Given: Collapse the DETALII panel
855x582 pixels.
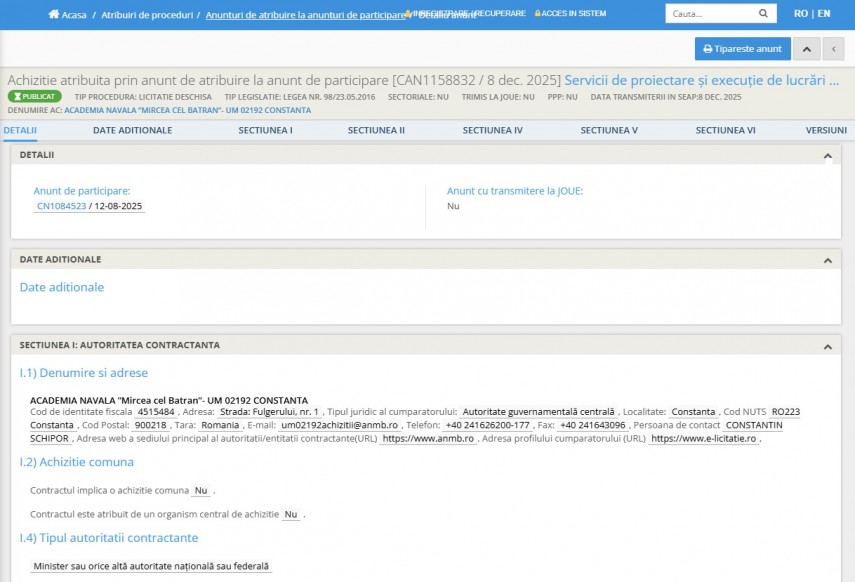Looking at the screenshot, I should pyautogui.click(x=827, y=156).
